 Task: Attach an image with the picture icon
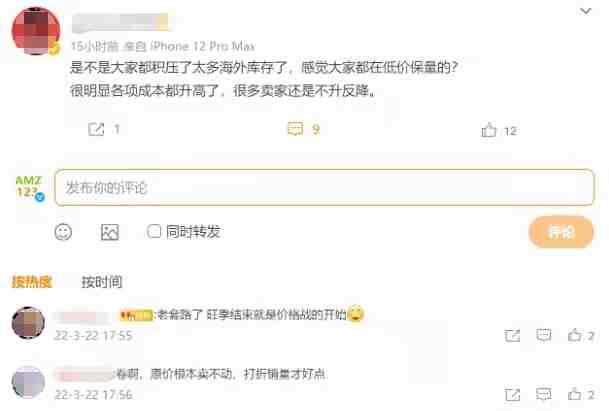click(x=110, y=232)
